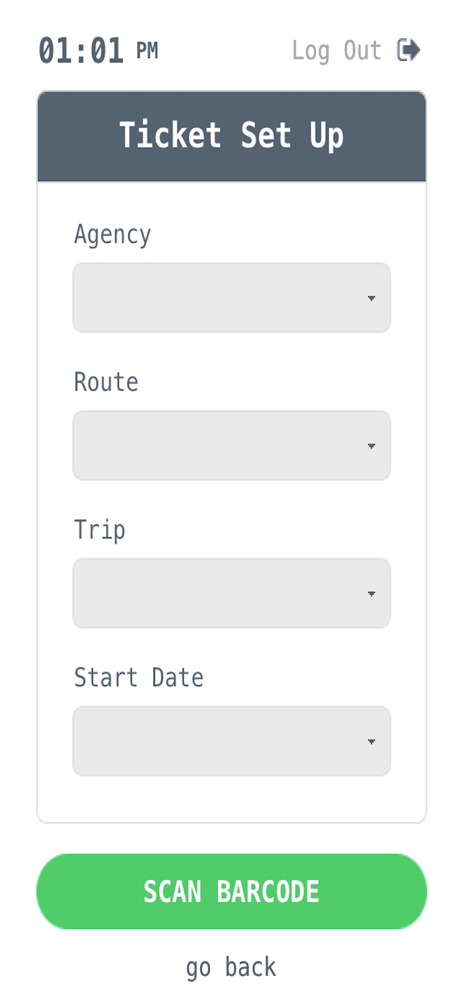Click the Route dropdown arrow
462x1000 pixels.
[x=371, y=446]
